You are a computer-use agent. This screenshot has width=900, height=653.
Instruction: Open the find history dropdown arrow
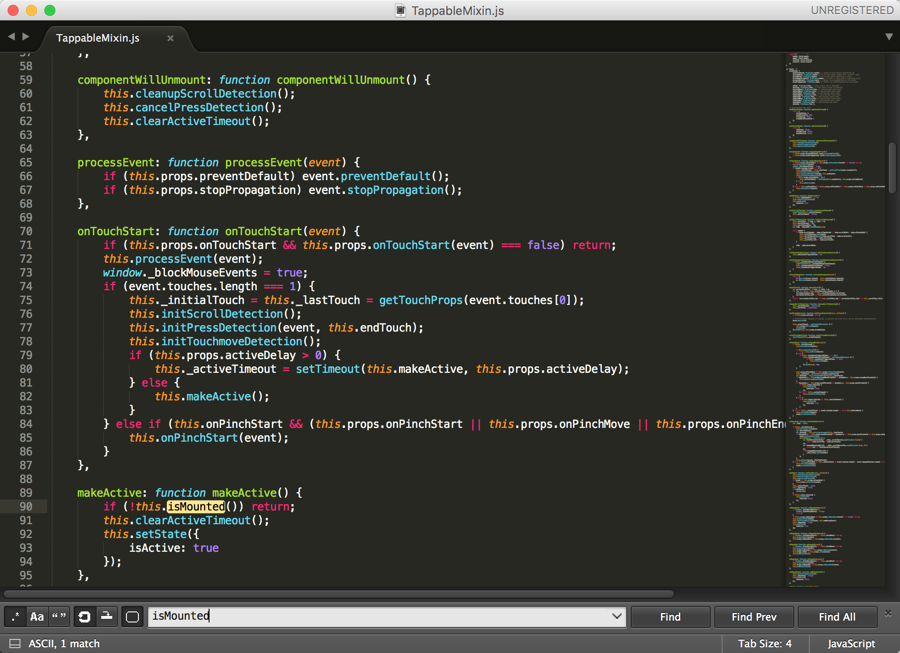point(616,617)
